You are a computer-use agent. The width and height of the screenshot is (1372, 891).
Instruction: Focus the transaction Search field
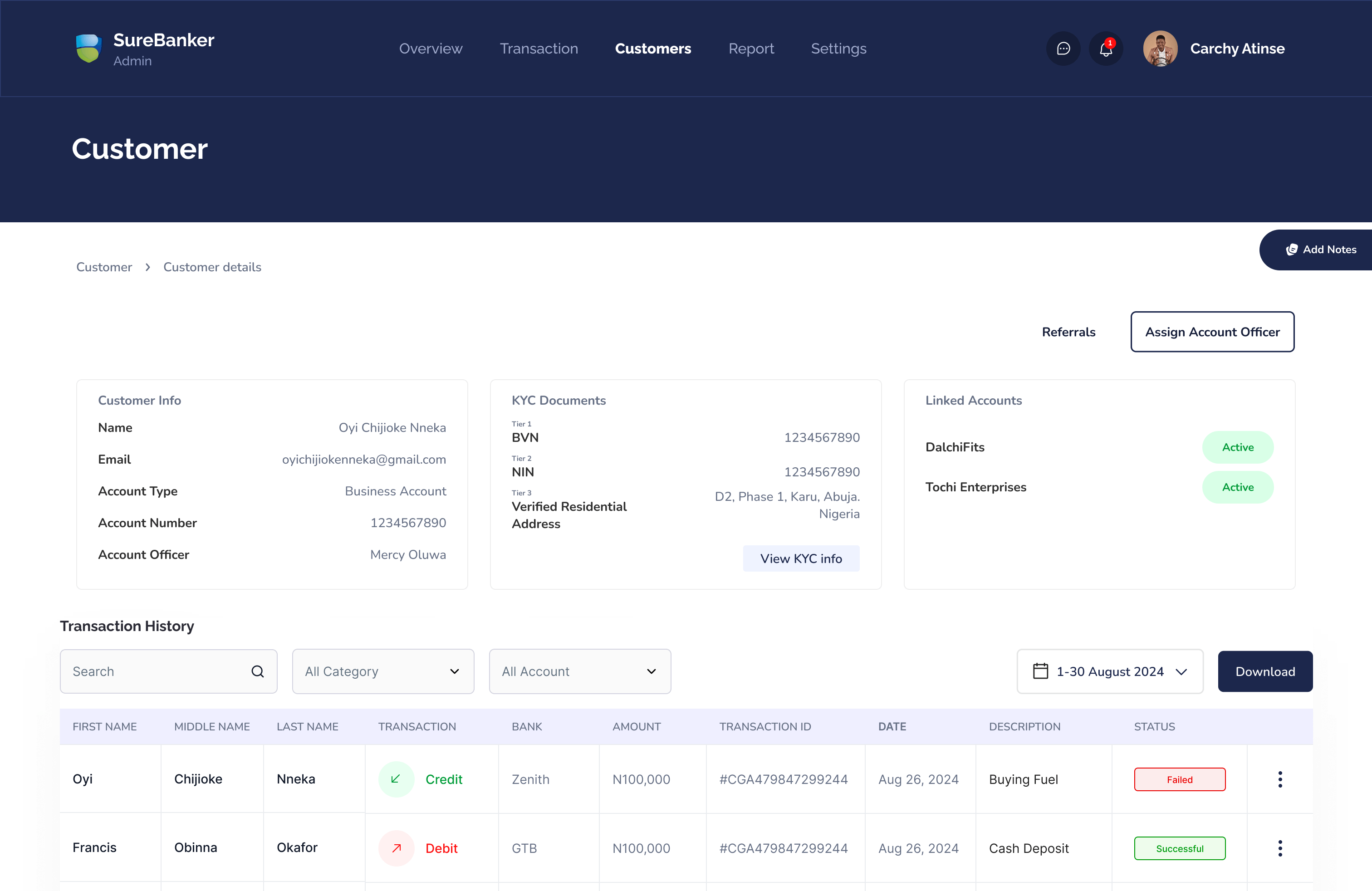(168, 671)
